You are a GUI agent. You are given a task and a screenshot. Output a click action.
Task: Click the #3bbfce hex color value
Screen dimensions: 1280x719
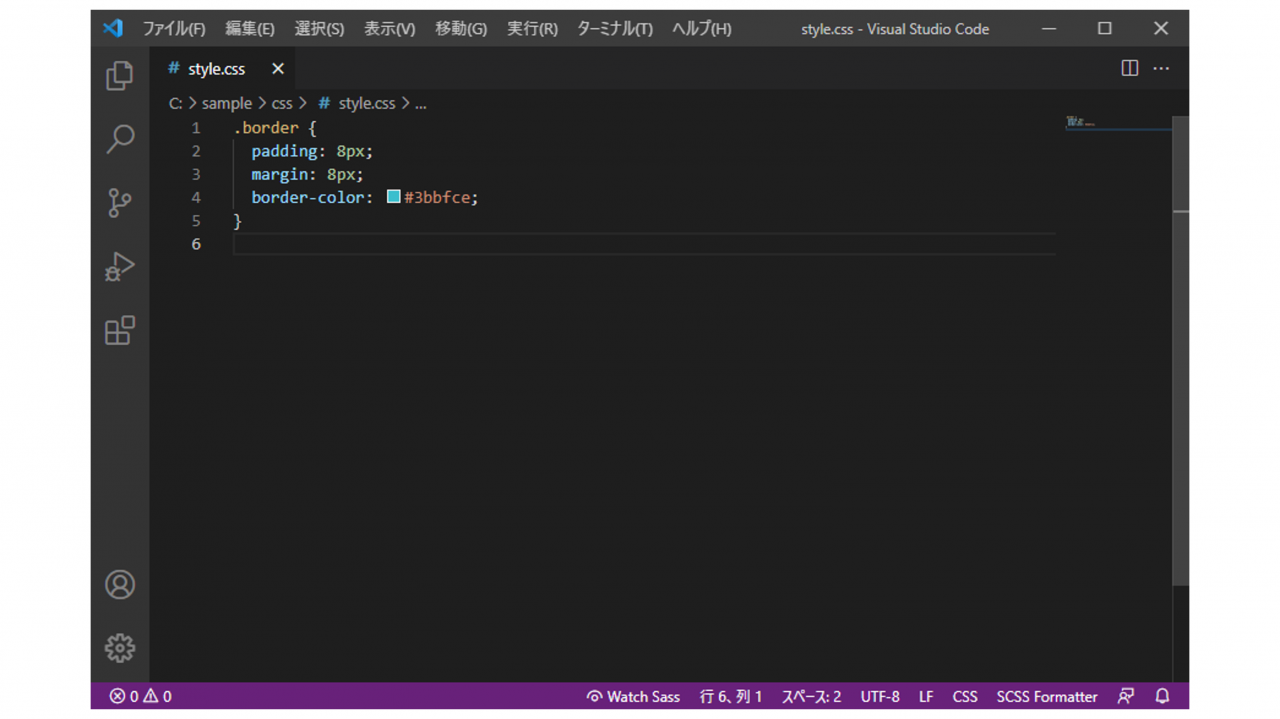click(437, 197)
